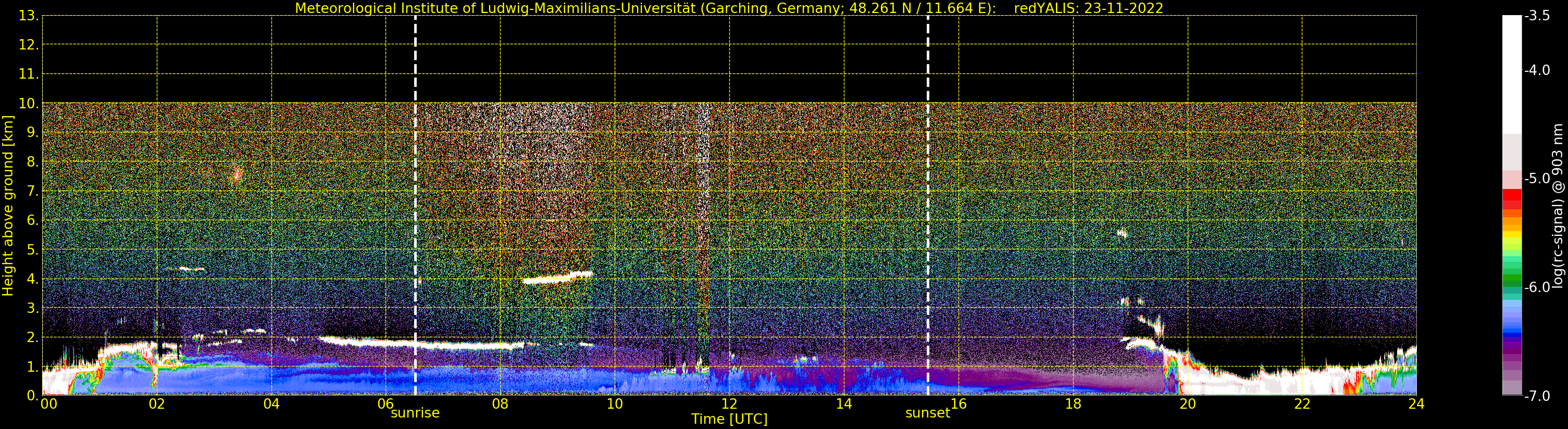This screenshot has height=429, width=1568.
Task: Click the colorbar tick label '-4.0'
Action: click(1537, 71)
